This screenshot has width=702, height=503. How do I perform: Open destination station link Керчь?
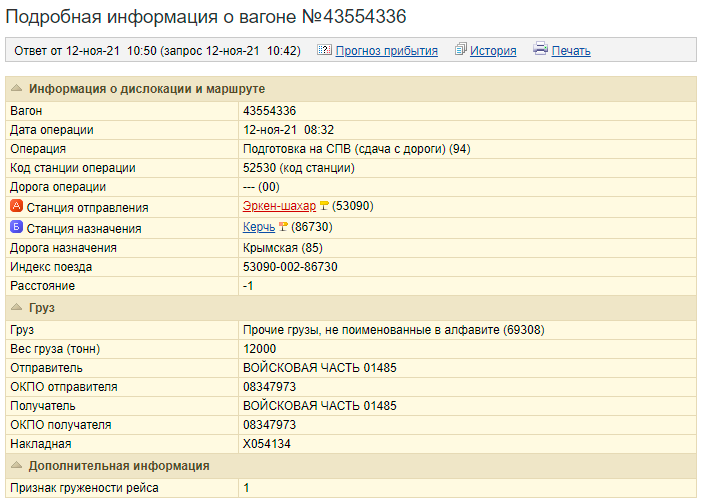pyautogui.click(x=258, y=227)
